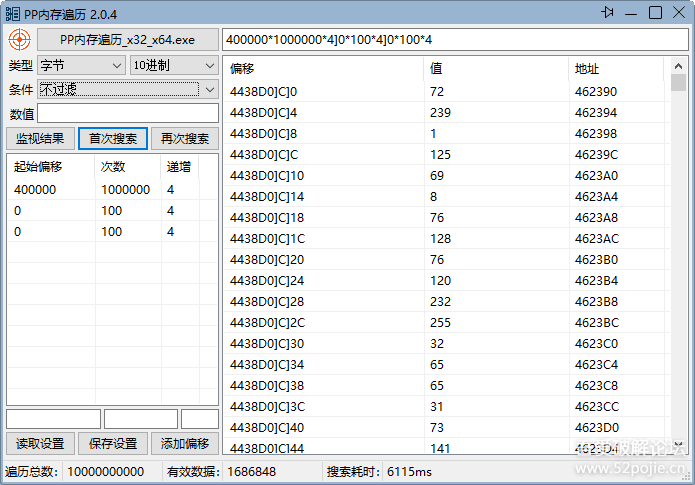This screenshot has height=485, width=695.
Task: Focus the 数值 value input field
Action: (128, 113)
